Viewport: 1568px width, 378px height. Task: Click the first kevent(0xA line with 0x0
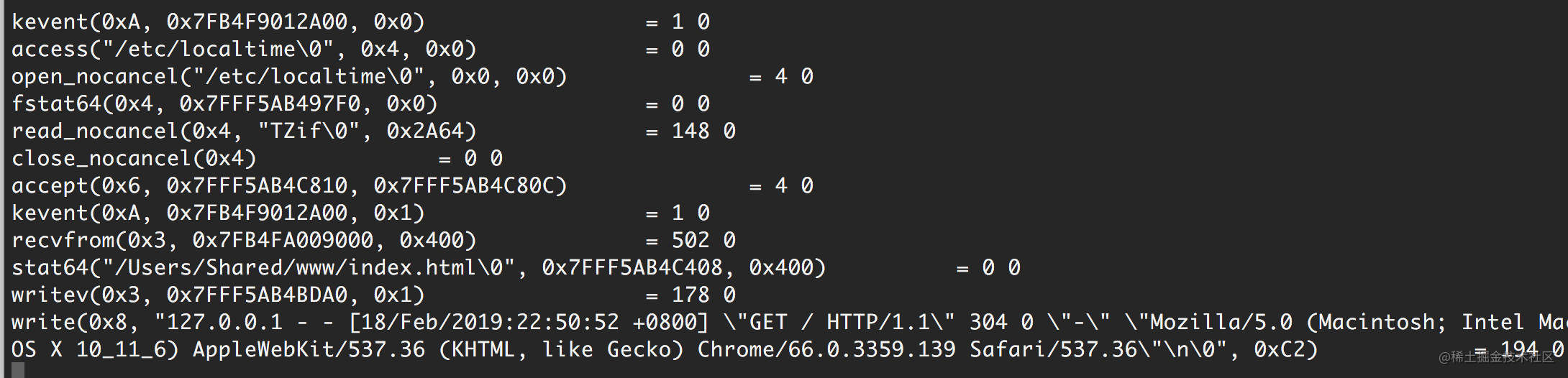pyautogui.click(x=361, y=22)
